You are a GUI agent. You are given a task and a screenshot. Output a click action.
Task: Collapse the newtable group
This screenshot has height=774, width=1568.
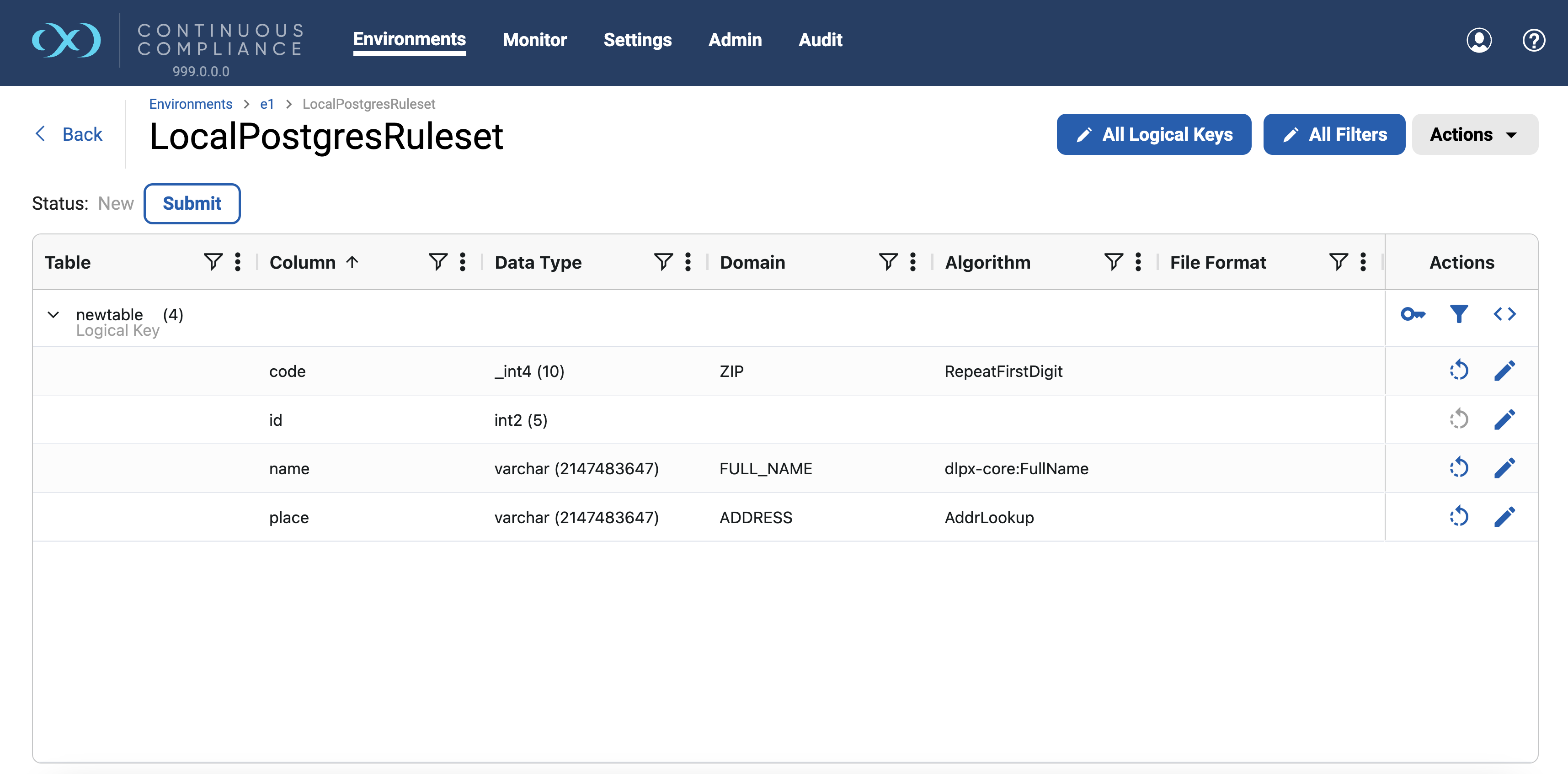(53, 315)
